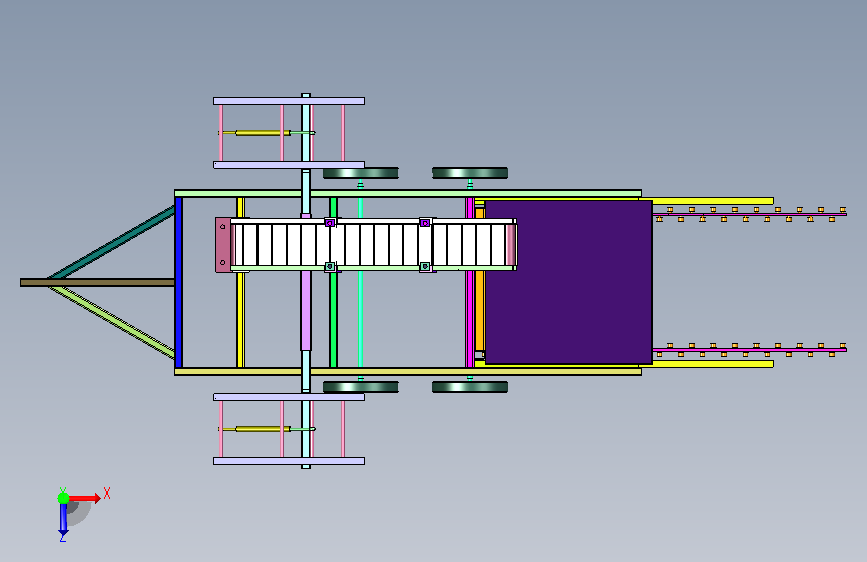
Task: Select the upper yellow hydraulic cylinder
Action: pos(263,133)
